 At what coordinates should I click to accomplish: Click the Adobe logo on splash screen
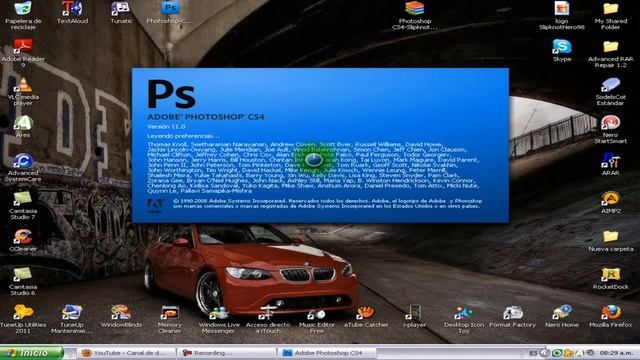click(155, 206)
